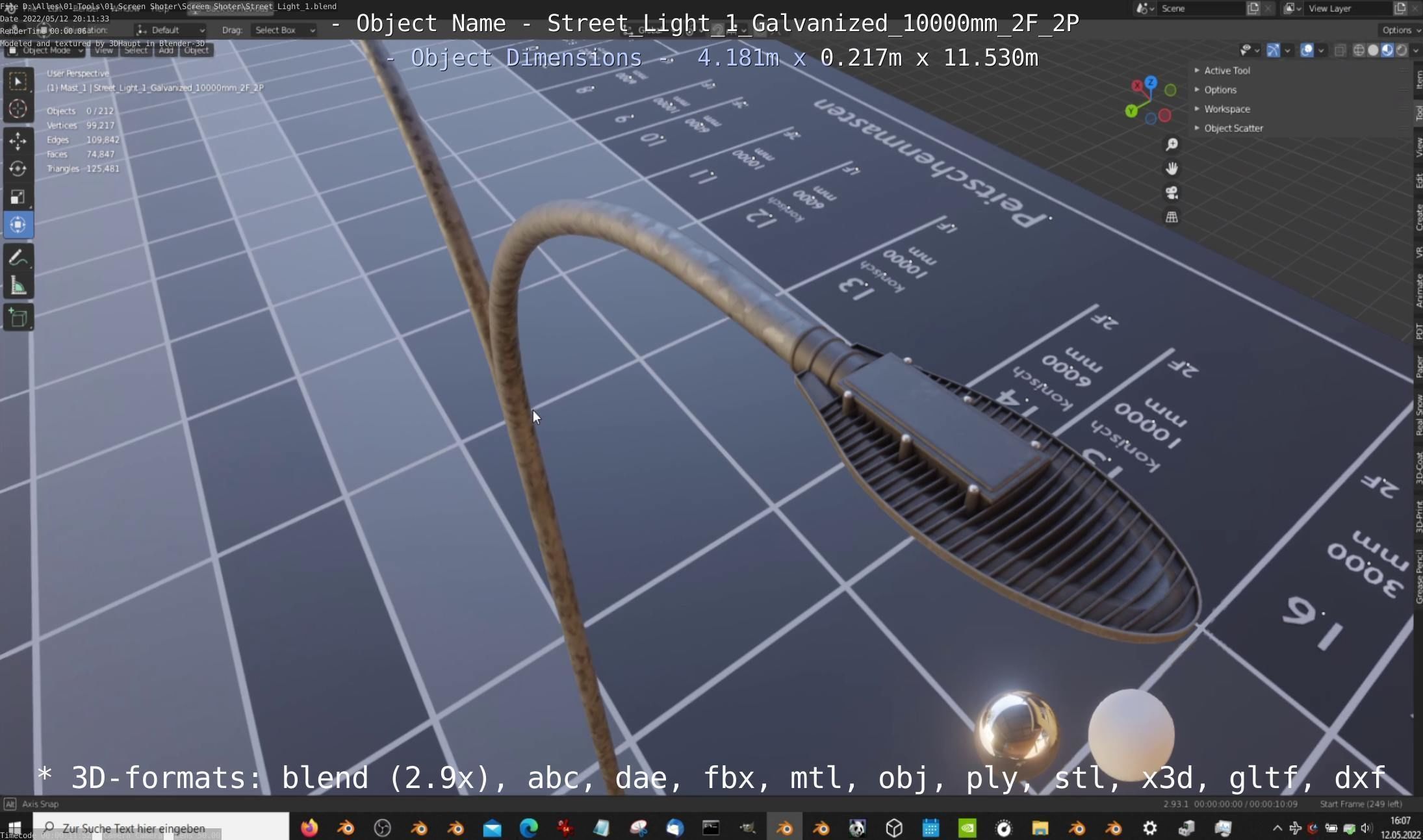This screenshot has width=1423, height=840.
Task: Open the Select Box drag dropdown
Action: point(283,30)
